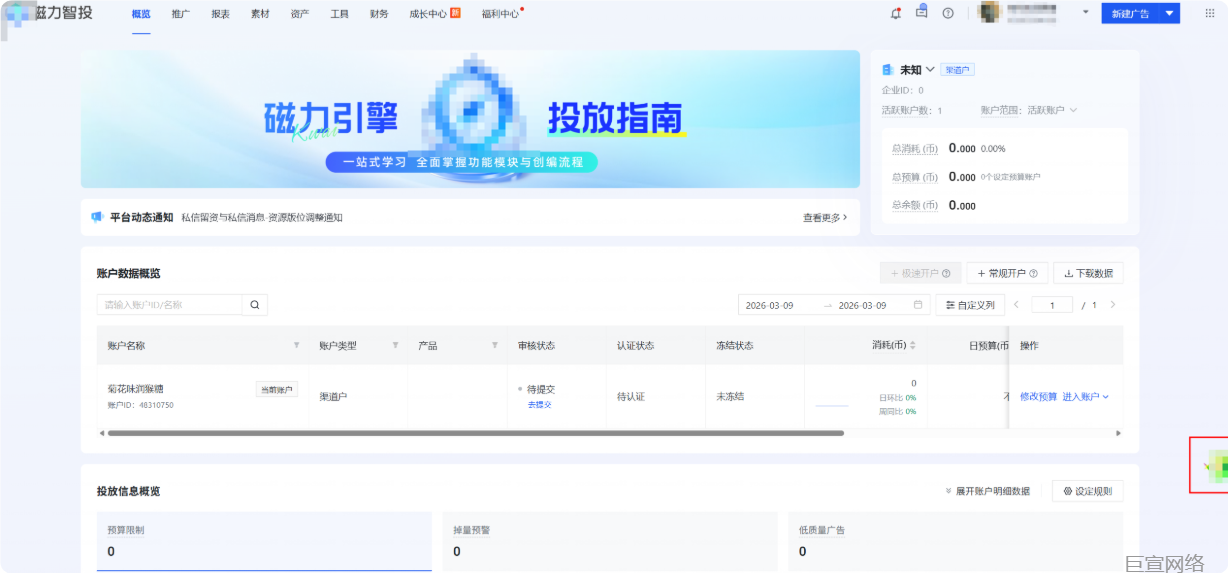Filter the 账户名称 column
The image size is (1228, 573).
pyautogui.click(x=296, y=346)
